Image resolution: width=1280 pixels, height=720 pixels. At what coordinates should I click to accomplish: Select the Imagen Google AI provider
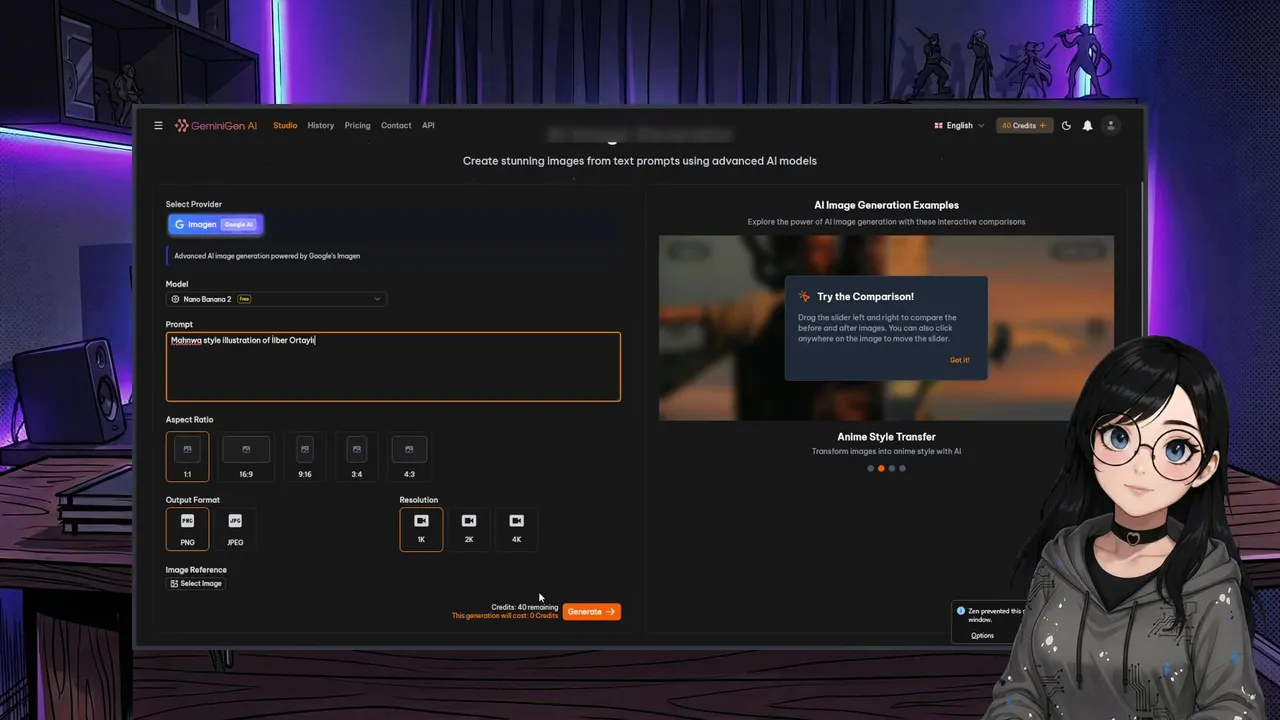(x=215, y=225)
